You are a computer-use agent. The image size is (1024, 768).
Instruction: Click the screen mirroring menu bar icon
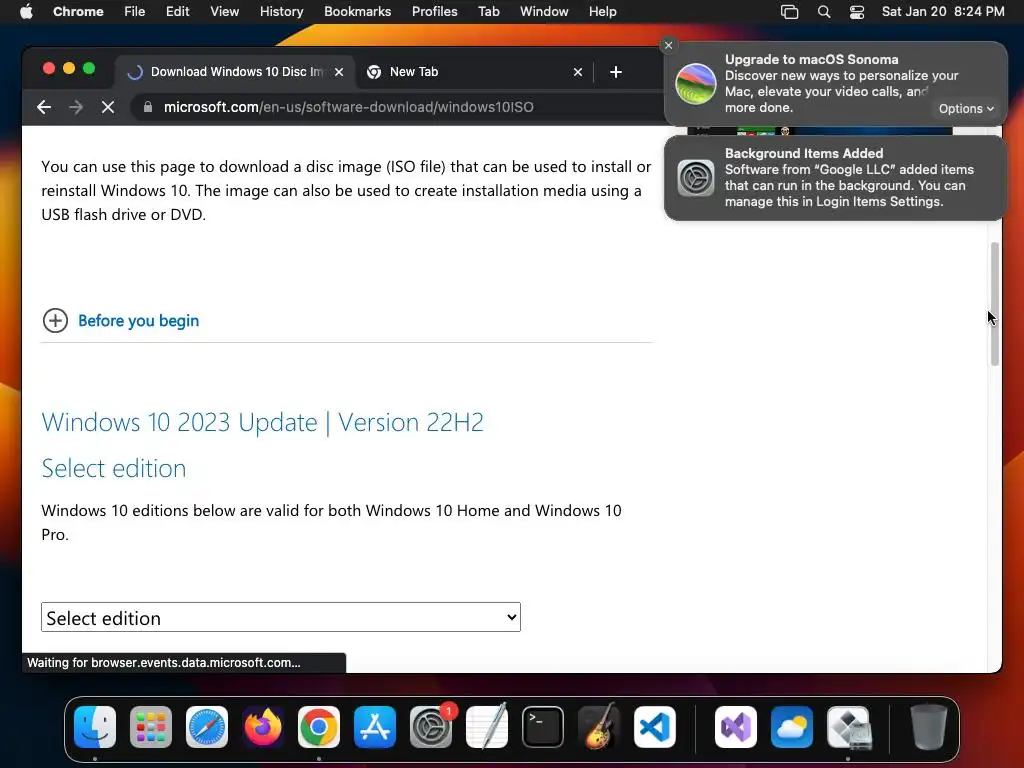pyautogui.click(x=790, y=12)
